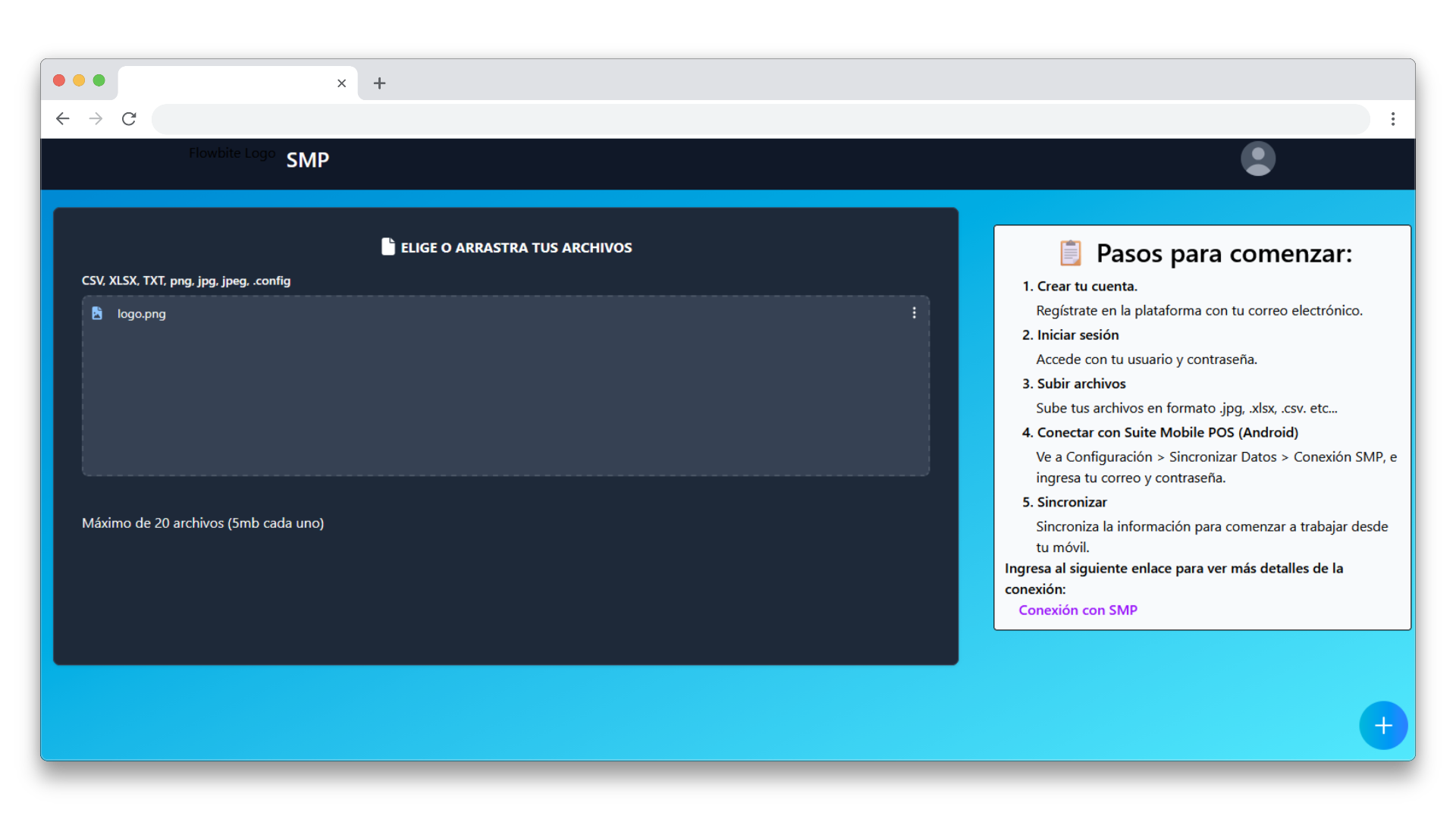The width and height of the screenshot is (1456, 819).
Task: Open the Conexión con SMP link
Action: [1078, 610]
